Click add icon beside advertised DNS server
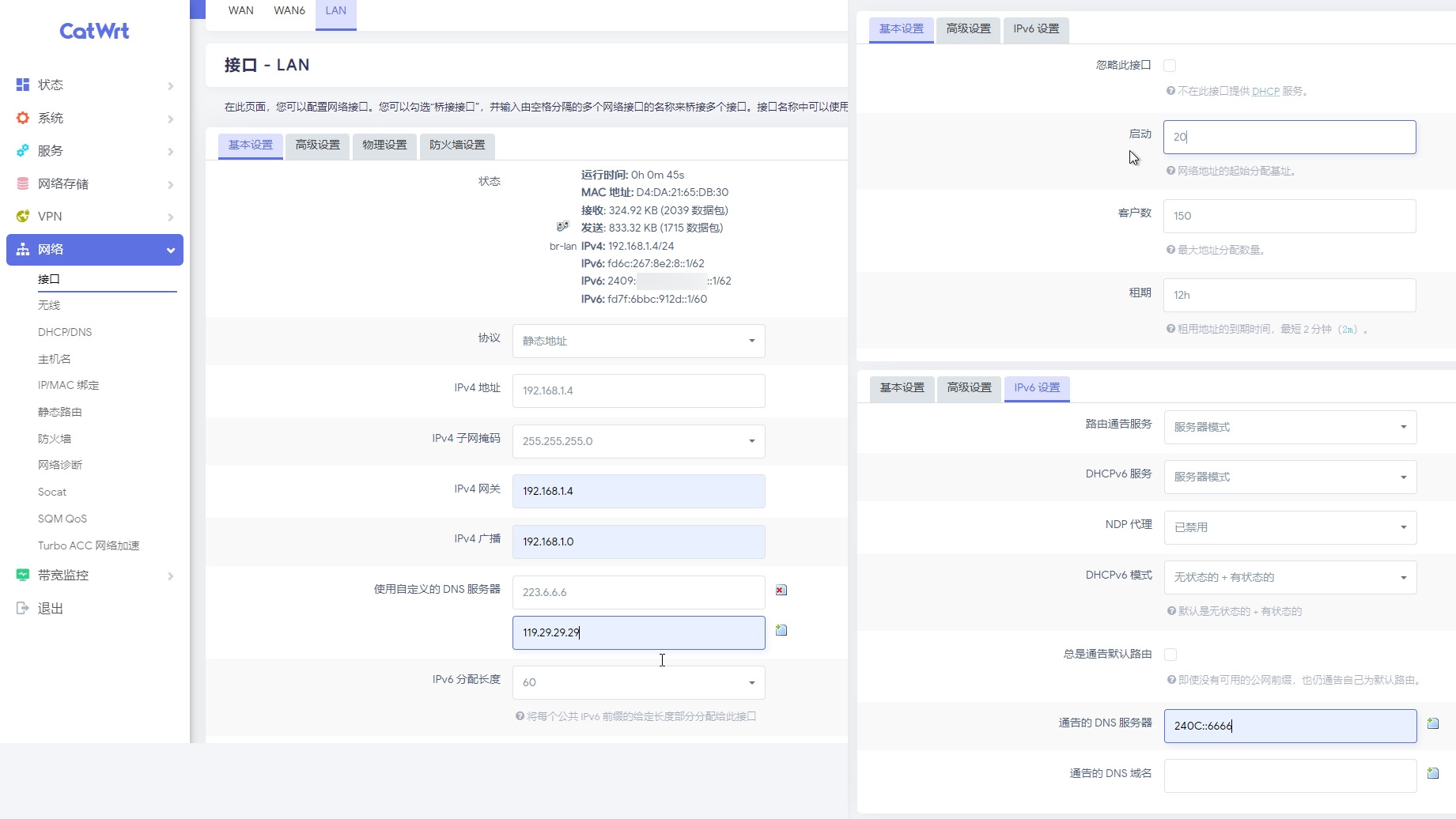Image resolution: width=1456 pixels, height=819 pixels. (1432, 723)
